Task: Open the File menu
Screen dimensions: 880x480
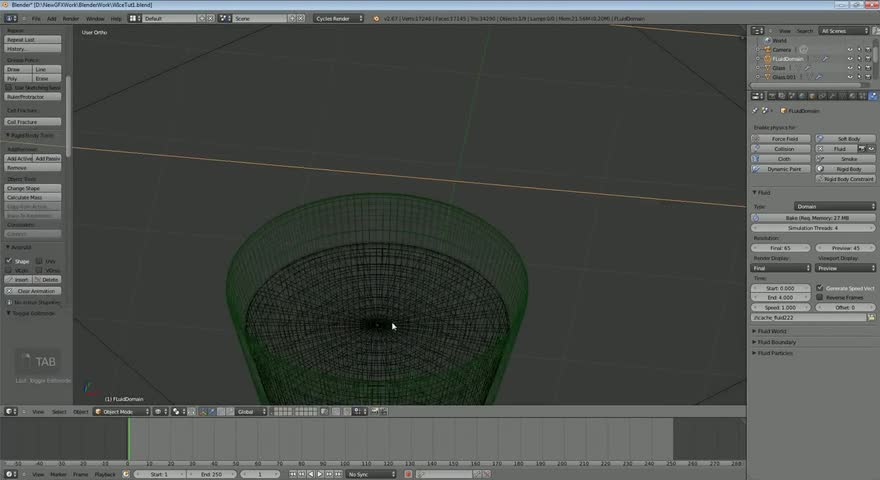Action: [x=36, y=19]
